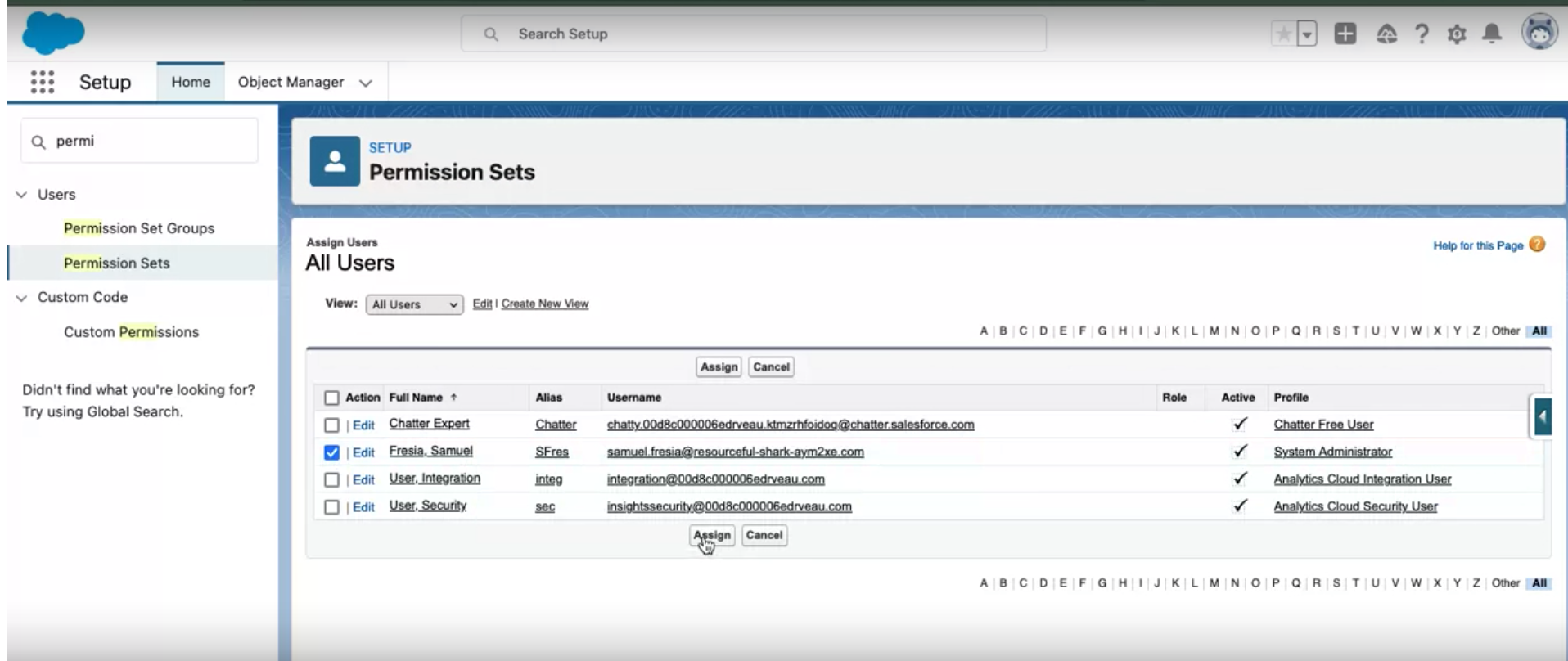Open the User, Integration name link
1568x661 pixels.
click(435, 478)
